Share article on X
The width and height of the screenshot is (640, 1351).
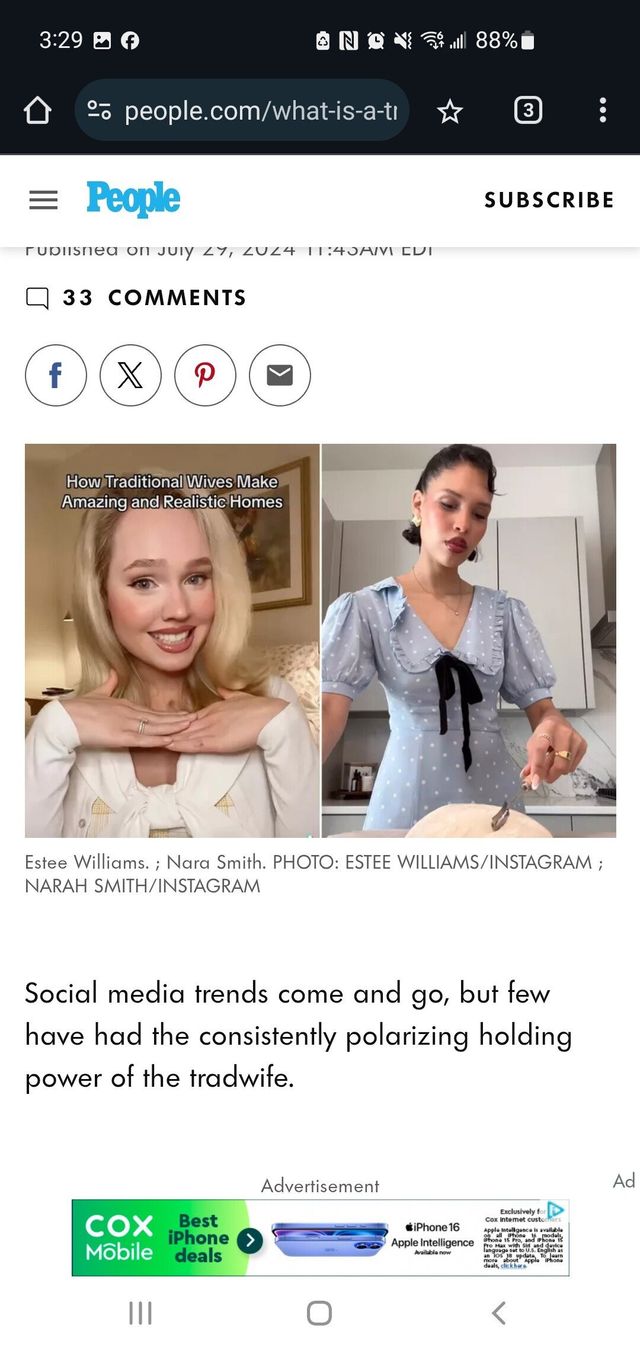pos(130,375)
